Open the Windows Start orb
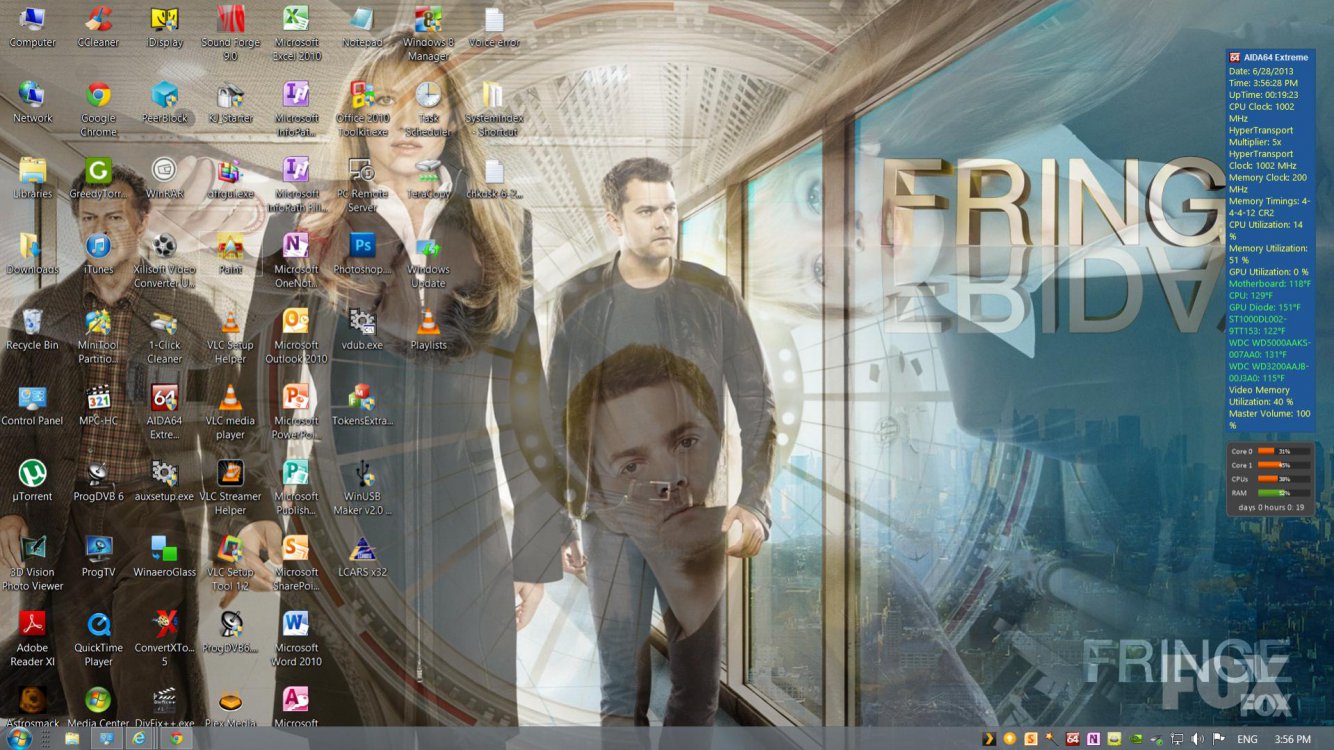This screenshot has height=750, width=1334. pyautogui.click(x=18, y=738)
